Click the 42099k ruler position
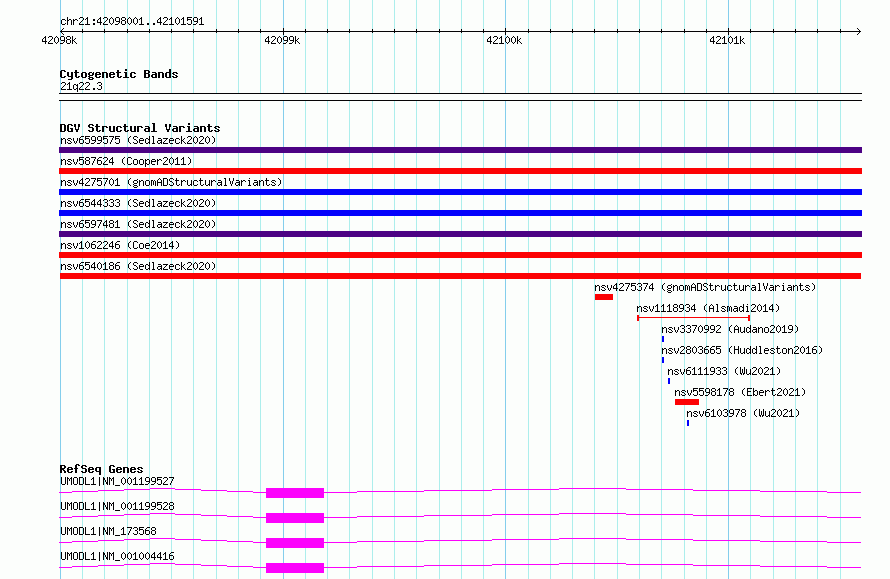Screen dimensions: 890x579 point(282,40)
